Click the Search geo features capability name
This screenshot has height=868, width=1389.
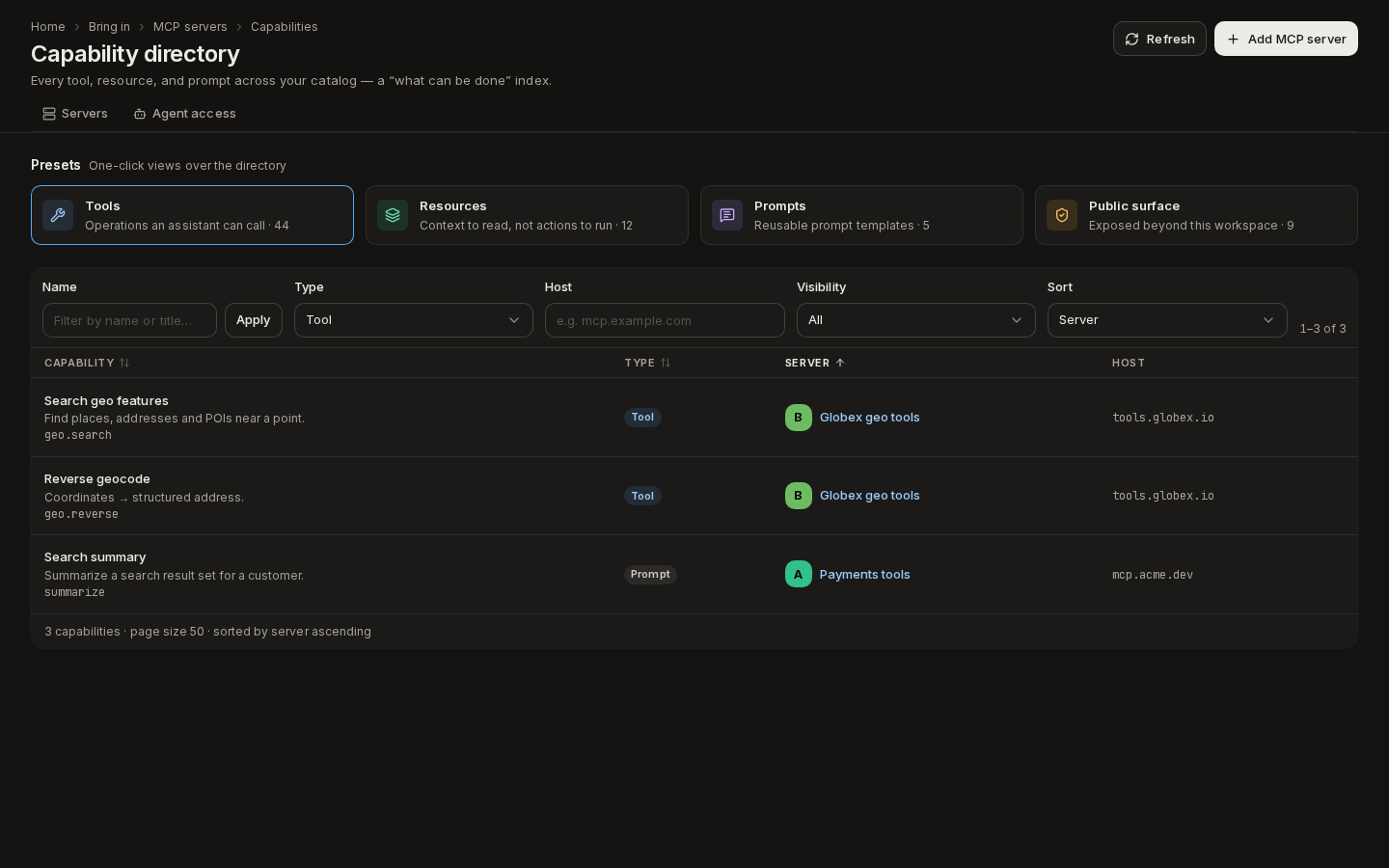[106, 401]
